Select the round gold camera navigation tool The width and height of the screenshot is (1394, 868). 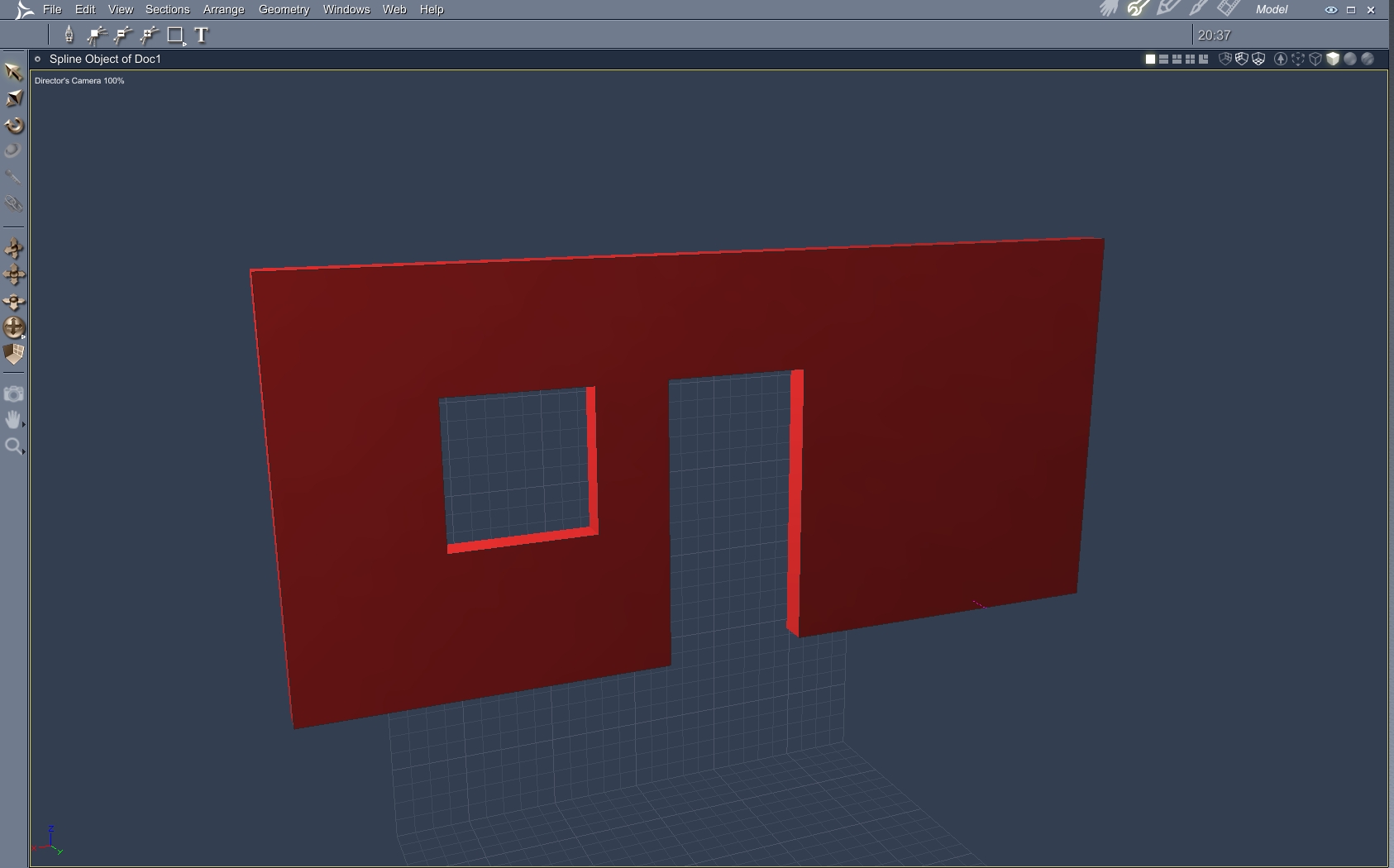(13, 328)
